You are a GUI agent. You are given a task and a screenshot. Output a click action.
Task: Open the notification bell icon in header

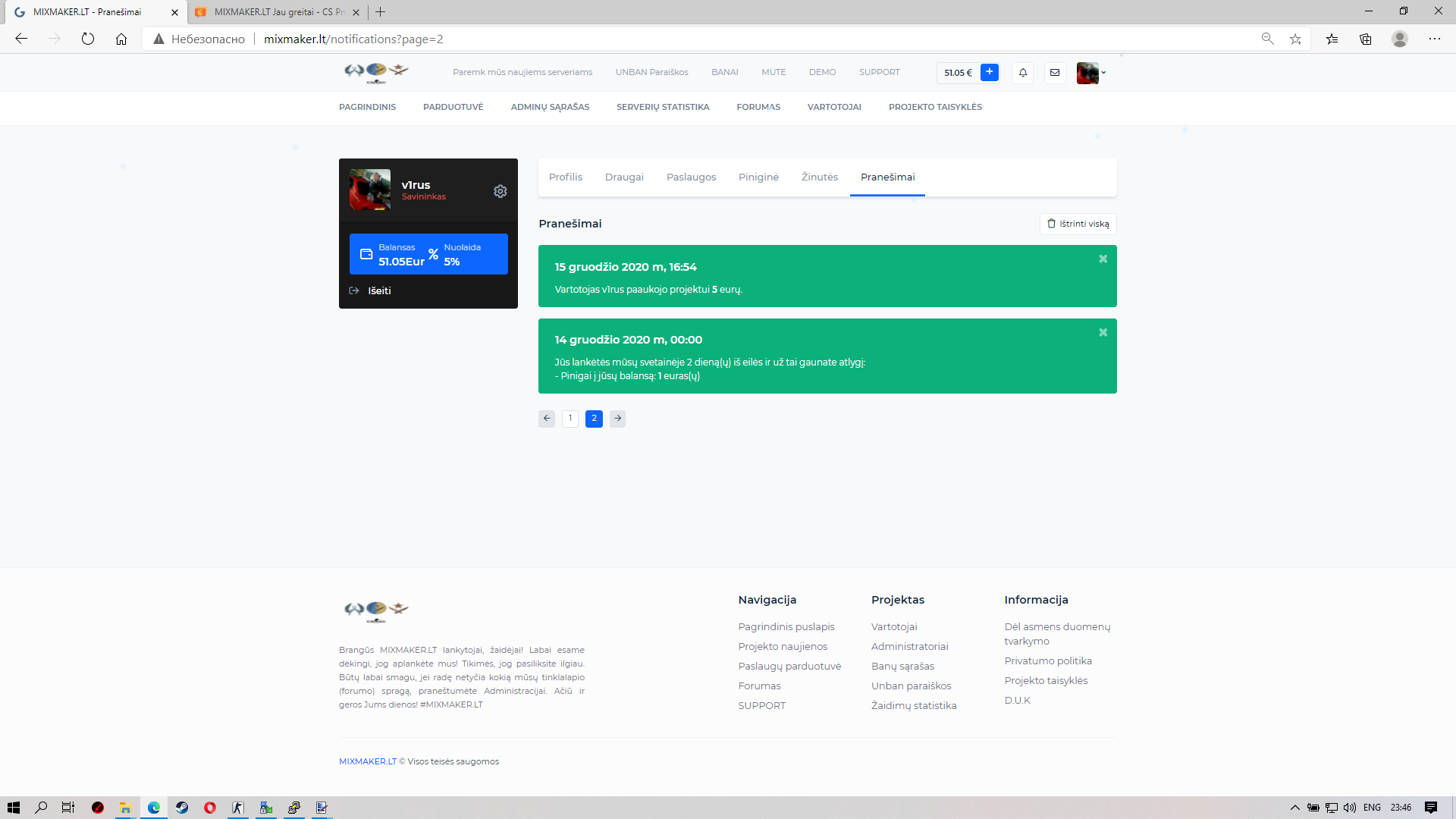(1022, 73)
